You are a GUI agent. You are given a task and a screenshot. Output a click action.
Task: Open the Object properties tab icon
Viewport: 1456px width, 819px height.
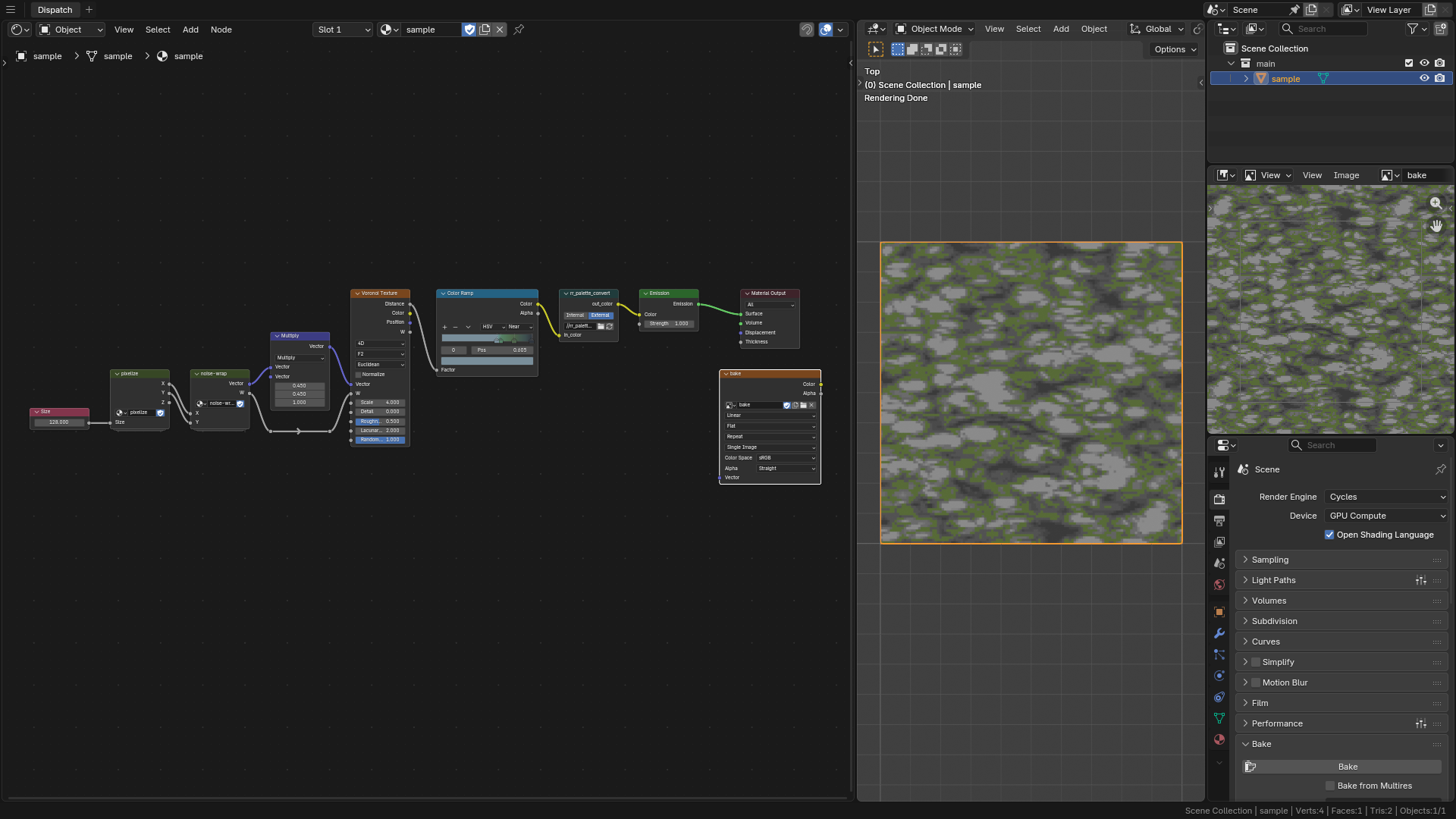pyautogui.click(x=1219, y=612)
